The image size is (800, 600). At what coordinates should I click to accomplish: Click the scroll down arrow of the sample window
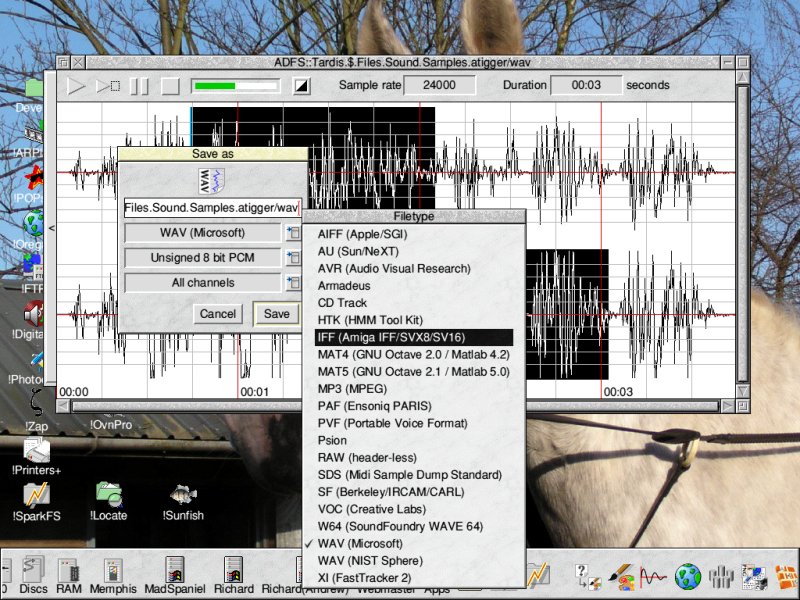coord(743,391)
